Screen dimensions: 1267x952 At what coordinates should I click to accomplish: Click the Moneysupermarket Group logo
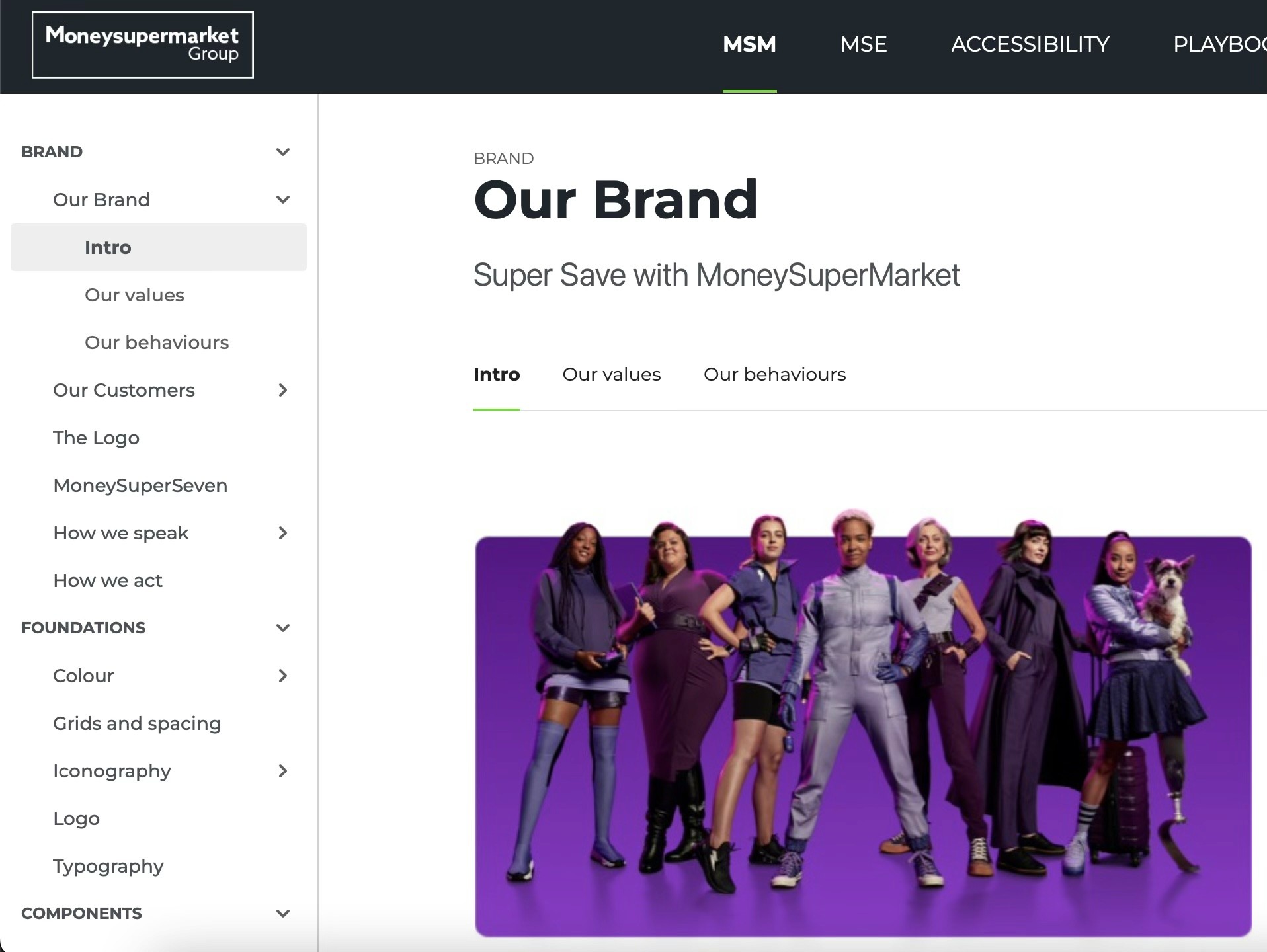(142, 44)
